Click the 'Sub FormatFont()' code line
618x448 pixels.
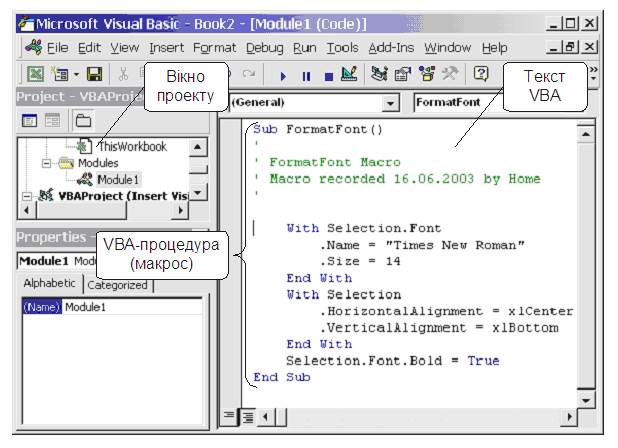coord(318,129)
